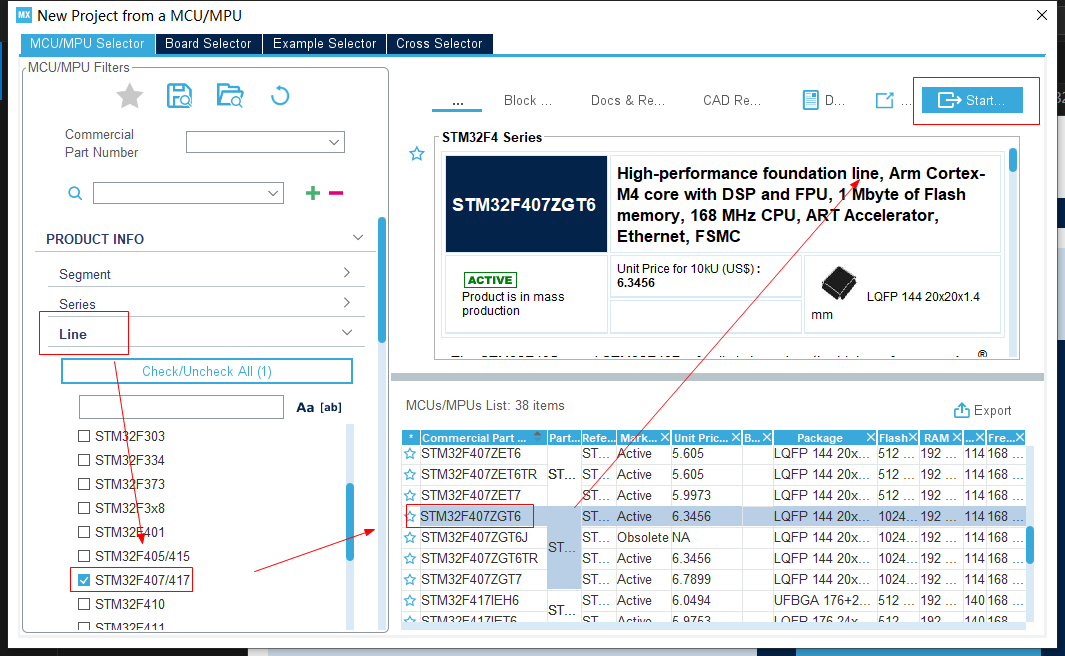The width and height of the screenshot is (1065, 656).
Task: Click the description panel scrollbar
Action: coord(1013,160)
